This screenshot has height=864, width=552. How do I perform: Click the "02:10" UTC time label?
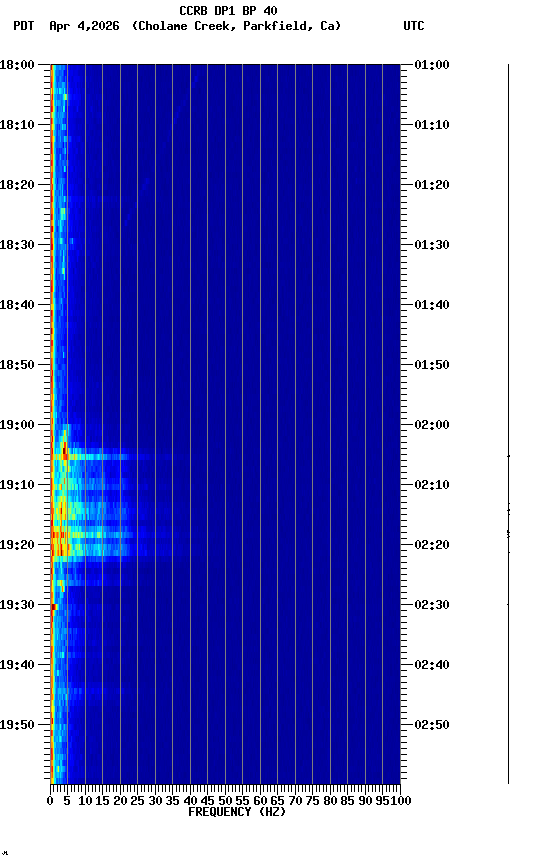click(x=432, y=485)
